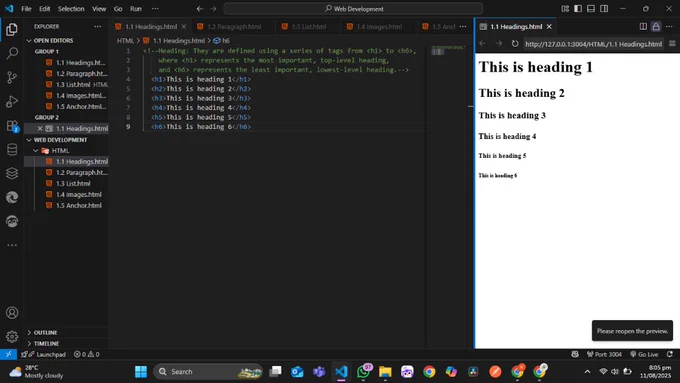Navigate forward in the preview browser
680x383 pixels.
(499, 44)
